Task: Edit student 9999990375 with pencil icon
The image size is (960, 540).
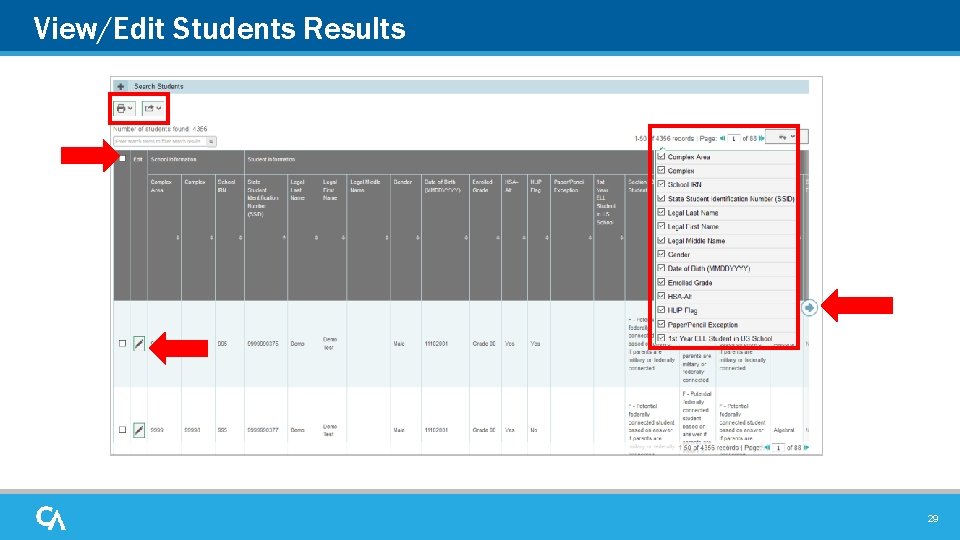Action: tap(139, 343)
